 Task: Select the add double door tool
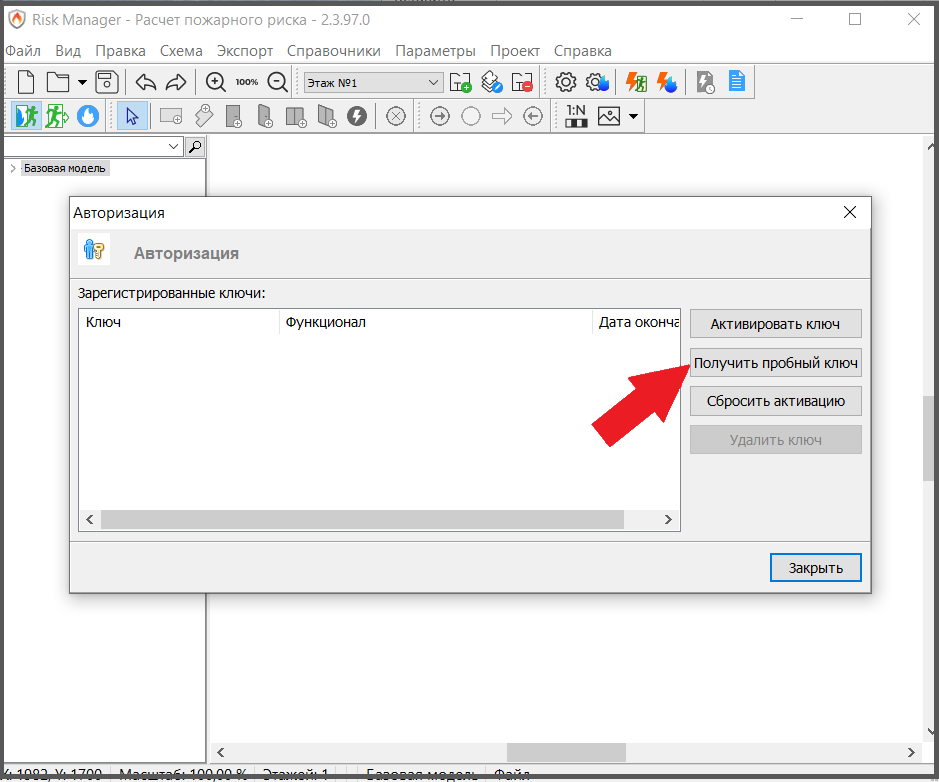tap(296, 116)
